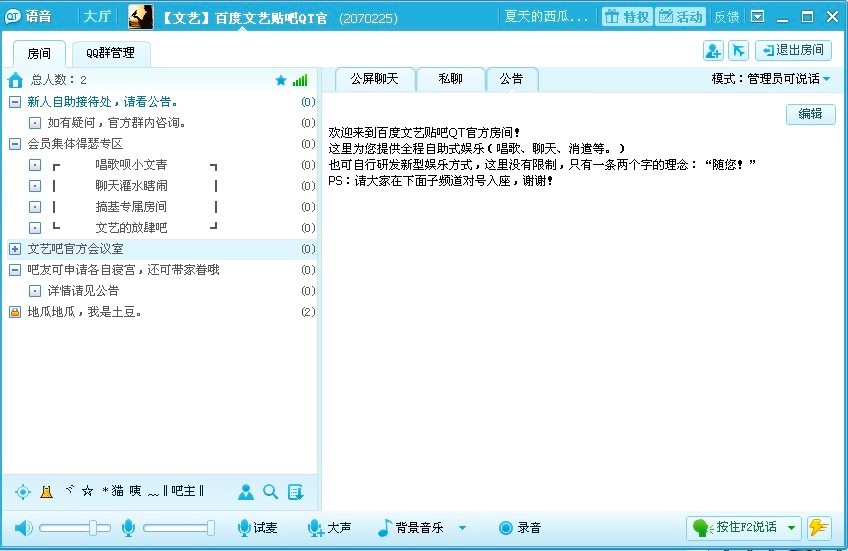Select the 详情请见公告 sub-channel
Screen dimensions: 848x551
(x=83, y=291)
